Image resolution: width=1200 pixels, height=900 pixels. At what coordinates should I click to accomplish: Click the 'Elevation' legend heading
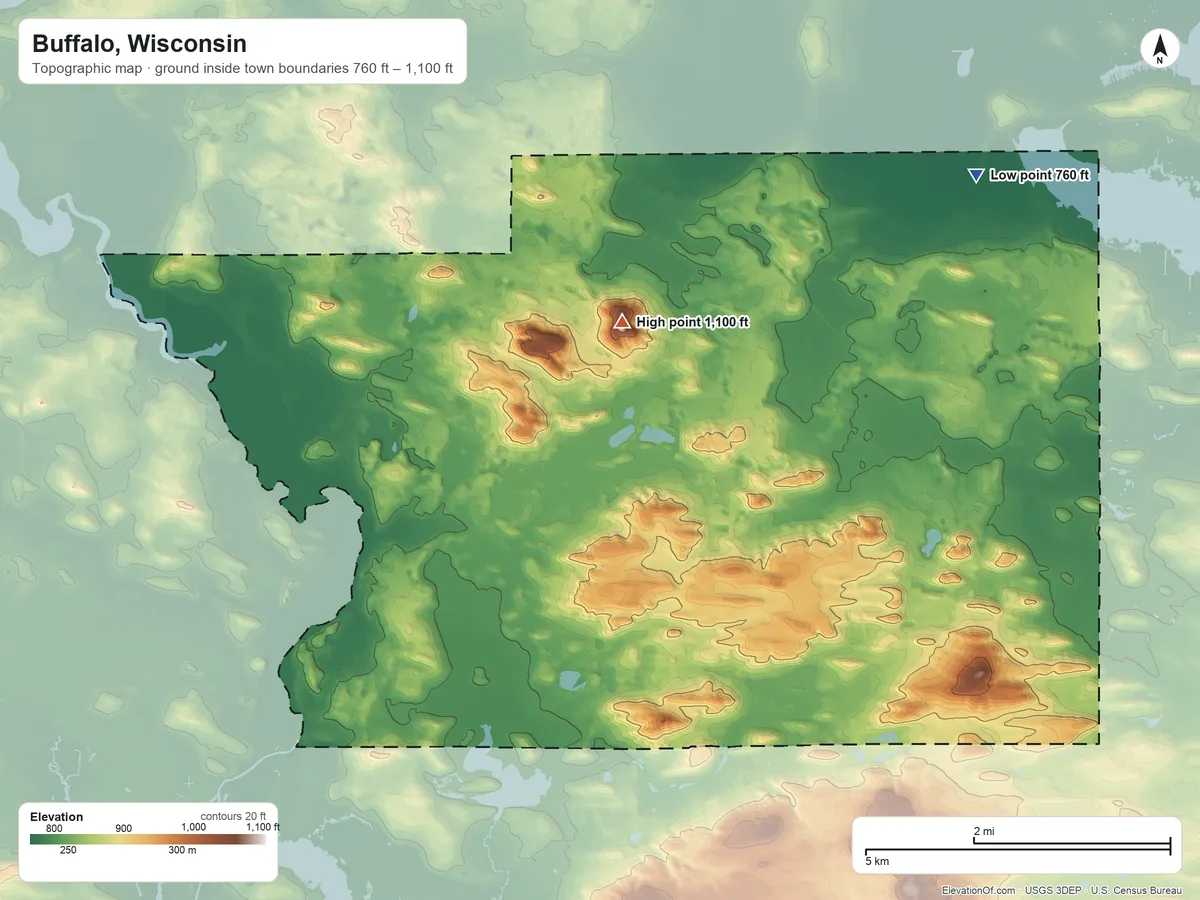[x=57, y=817]
